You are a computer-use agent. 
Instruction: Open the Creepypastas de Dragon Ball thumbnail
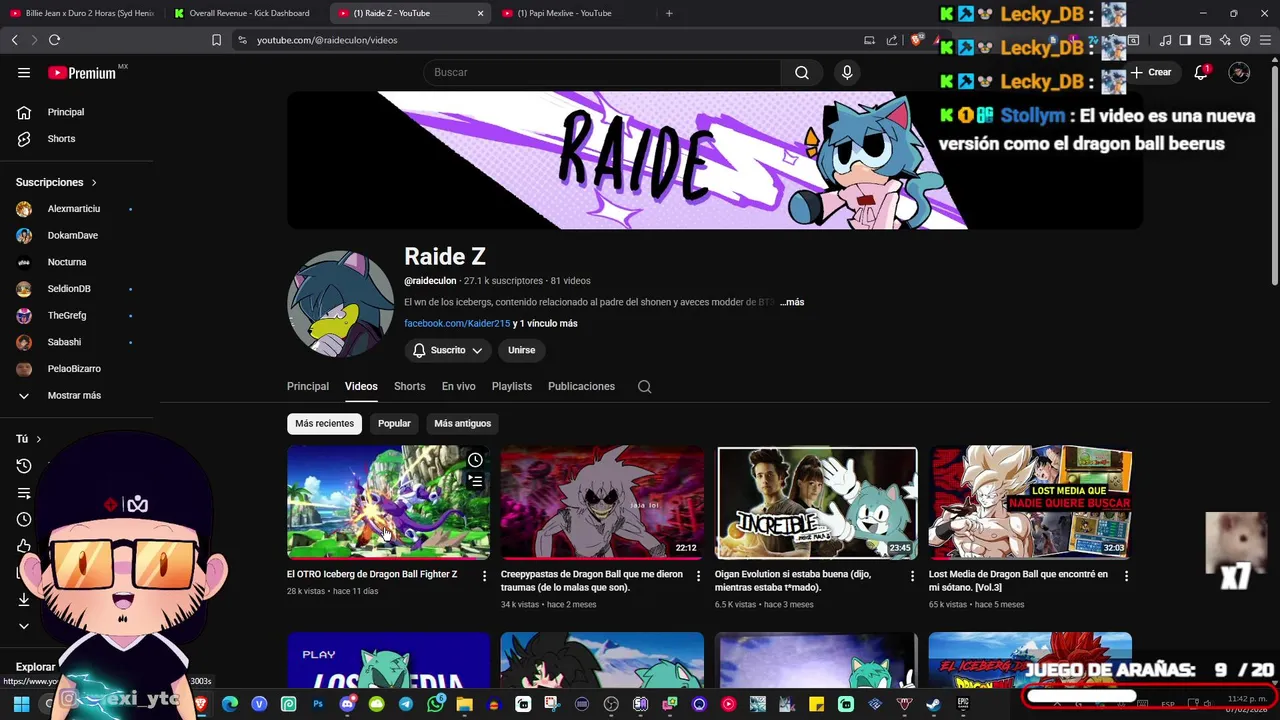click(602, 502)
